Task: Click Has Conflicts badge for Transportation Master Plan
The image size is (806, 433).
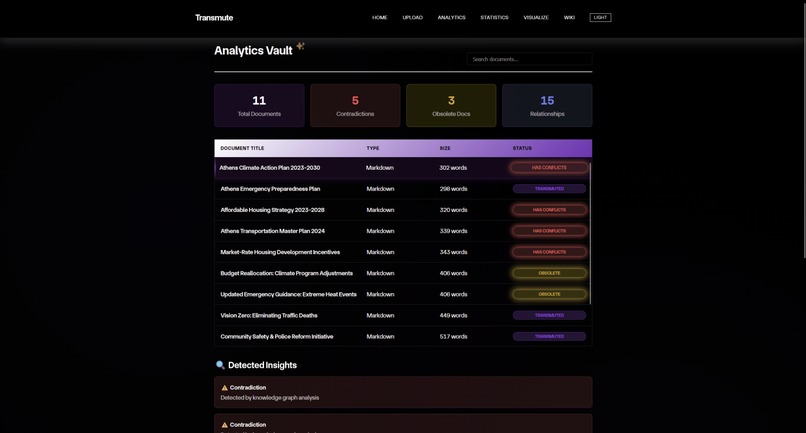Action: [x=549, y=231]
